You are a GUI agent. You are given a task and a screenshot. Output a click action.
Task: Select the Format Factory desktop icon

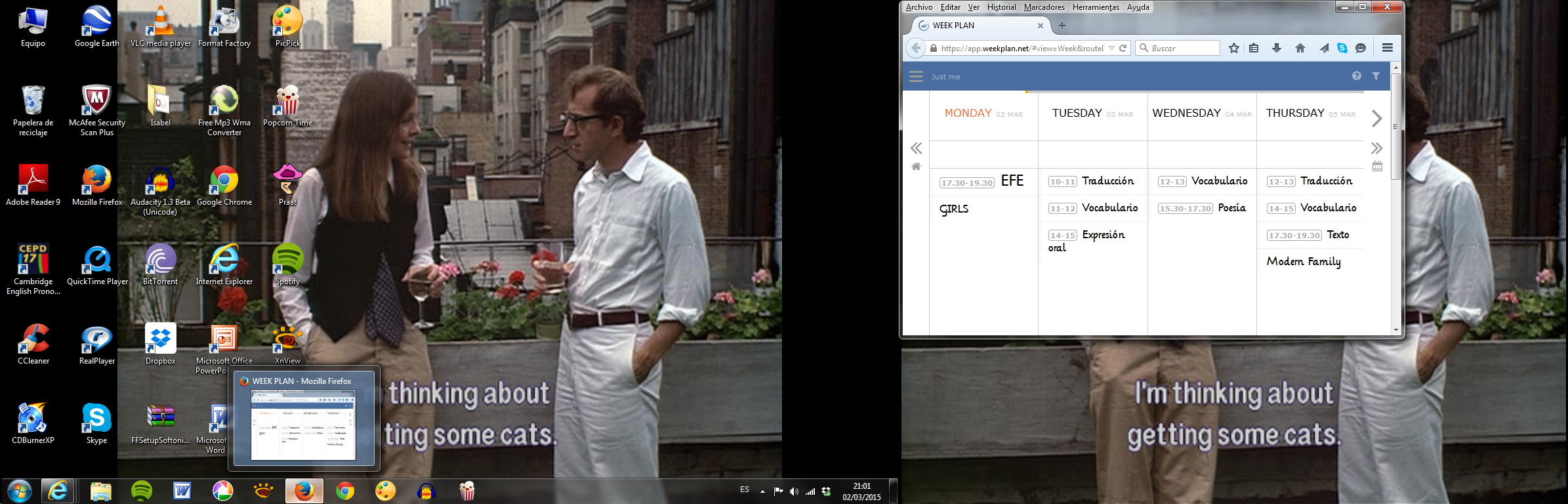point(224,27)
